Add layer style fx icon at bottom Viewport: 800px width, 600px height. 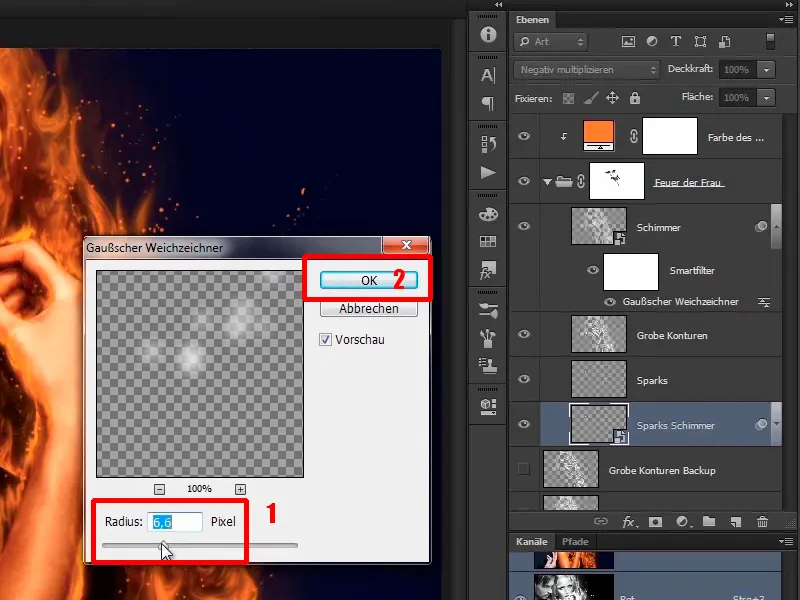click(x=629, y=521)
